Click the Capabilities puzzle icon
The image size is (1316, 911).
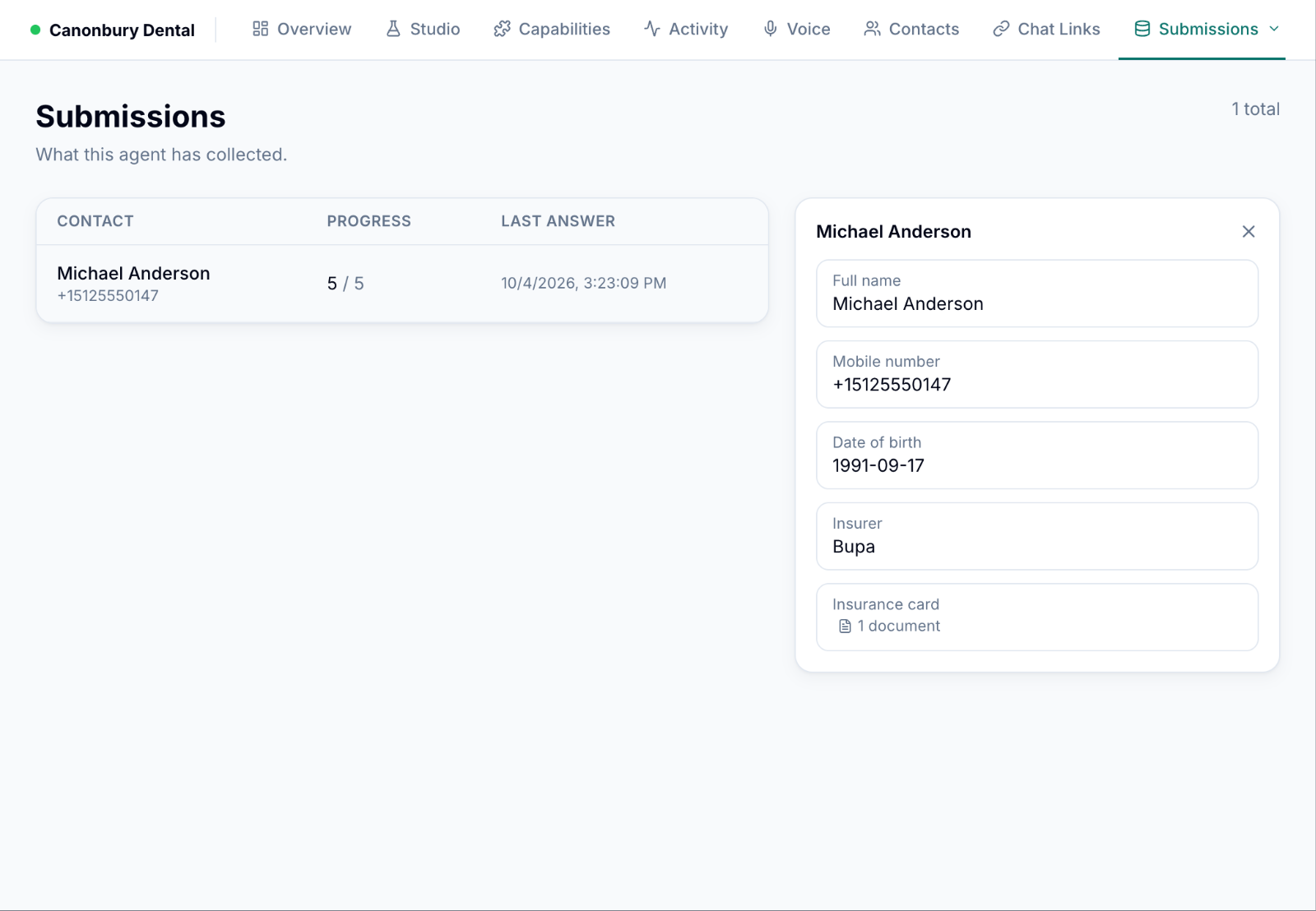(x=502, y=29)
